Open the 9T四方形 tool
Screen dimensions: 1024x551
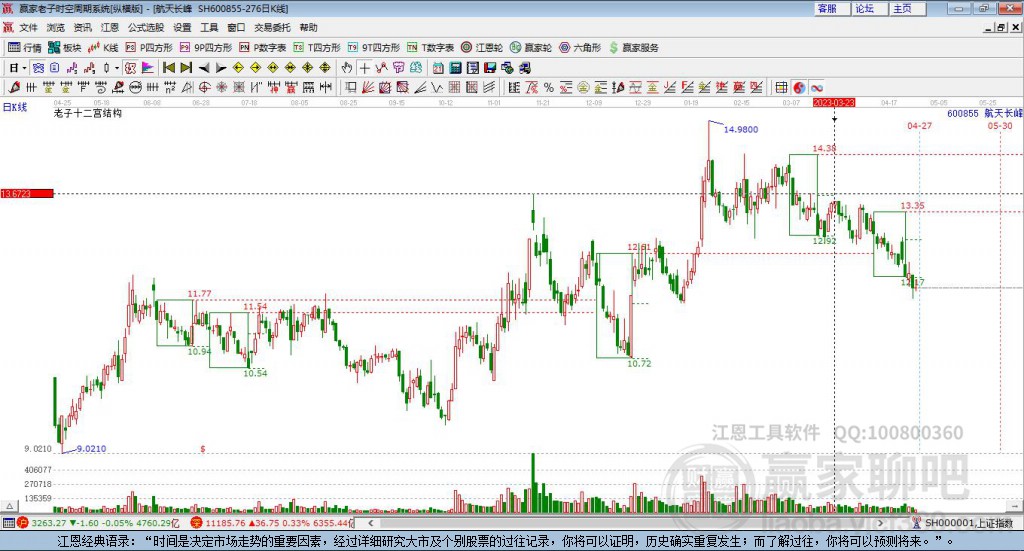(374, 48)
